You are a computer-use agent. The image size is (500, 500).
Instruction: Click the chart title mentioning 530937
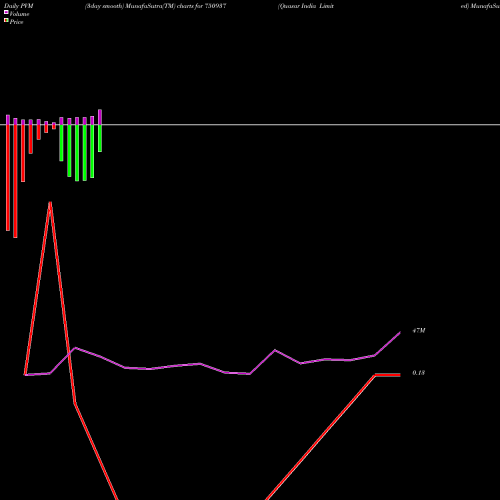(x=156, y=6)
